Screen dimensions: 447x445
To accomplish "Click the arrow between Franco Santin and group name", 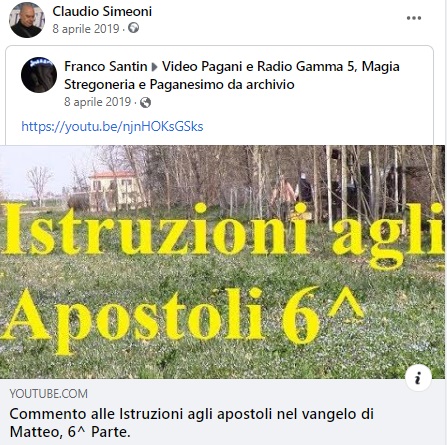I will (154, 67).
